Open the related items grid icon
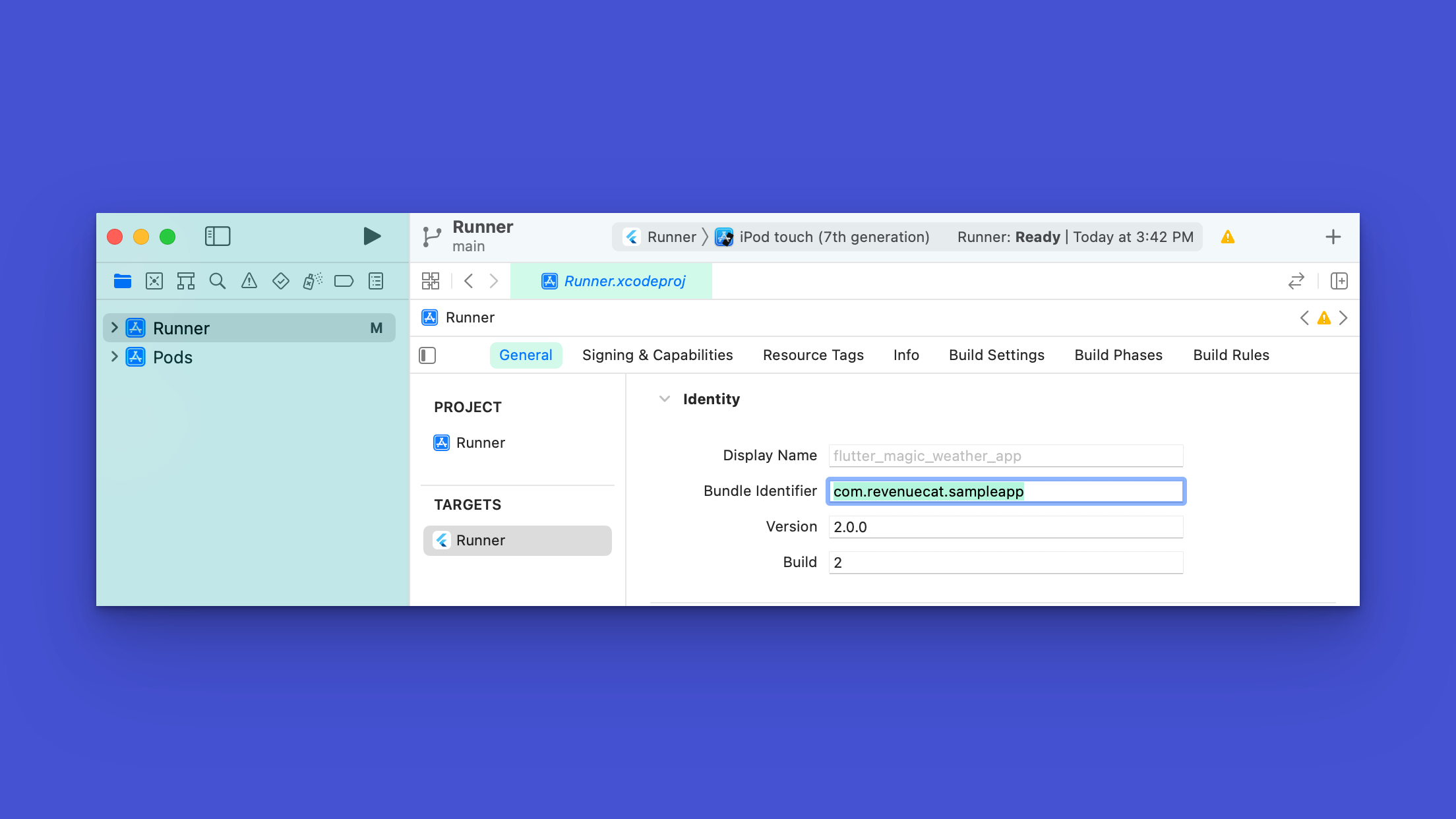Image resolution: width=1456 pixels, height=819 pixels. 431,281
